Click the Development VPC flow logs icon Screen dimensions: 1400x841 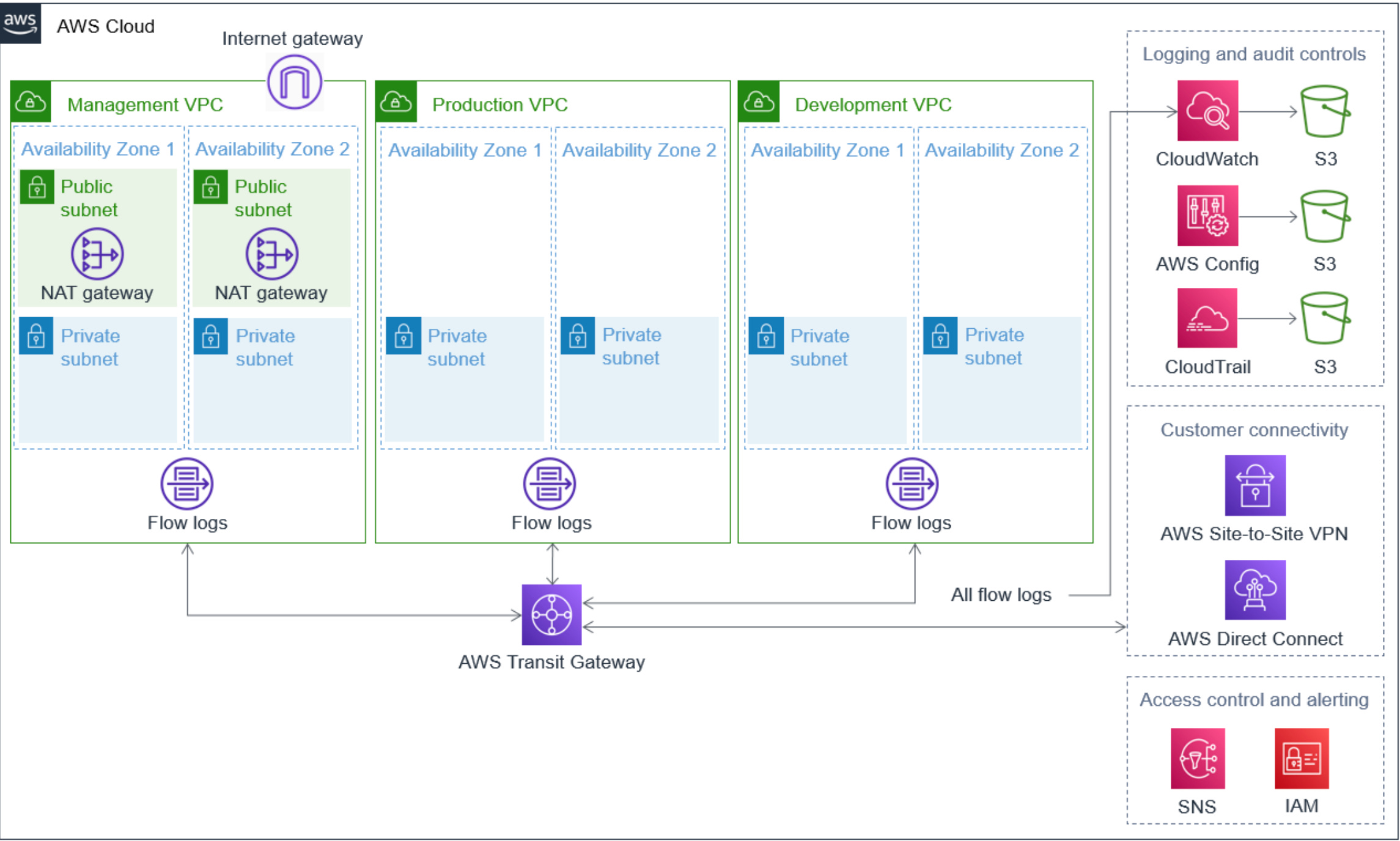point(912,484)
